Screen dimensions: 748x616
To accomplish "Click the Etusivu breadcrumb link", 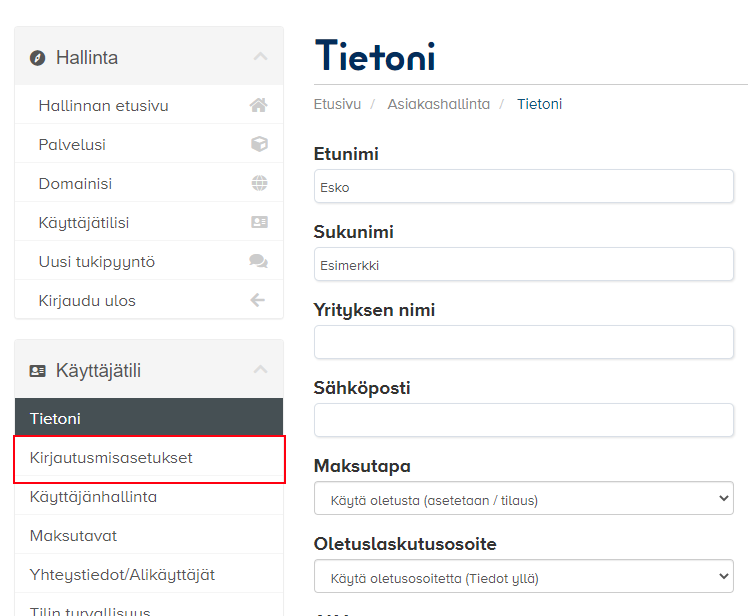I will coord(337,104).
